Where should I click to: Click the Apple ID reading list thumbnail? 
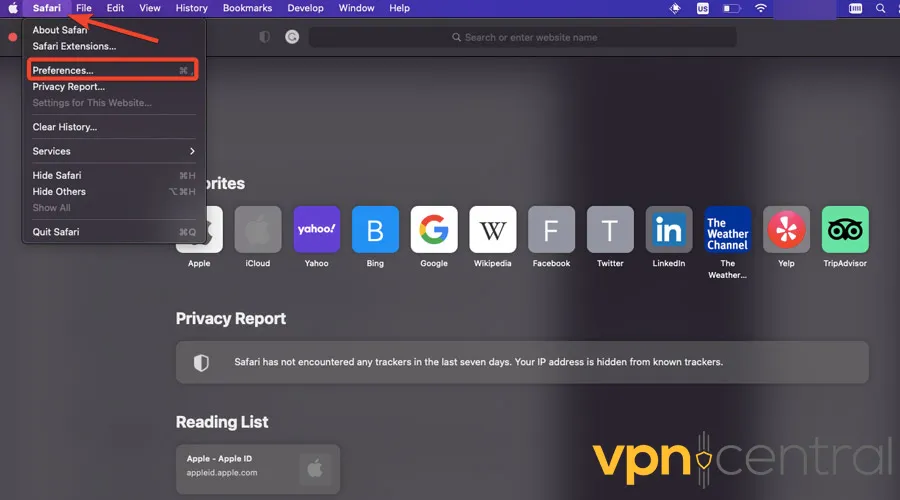tap(315, 469)
